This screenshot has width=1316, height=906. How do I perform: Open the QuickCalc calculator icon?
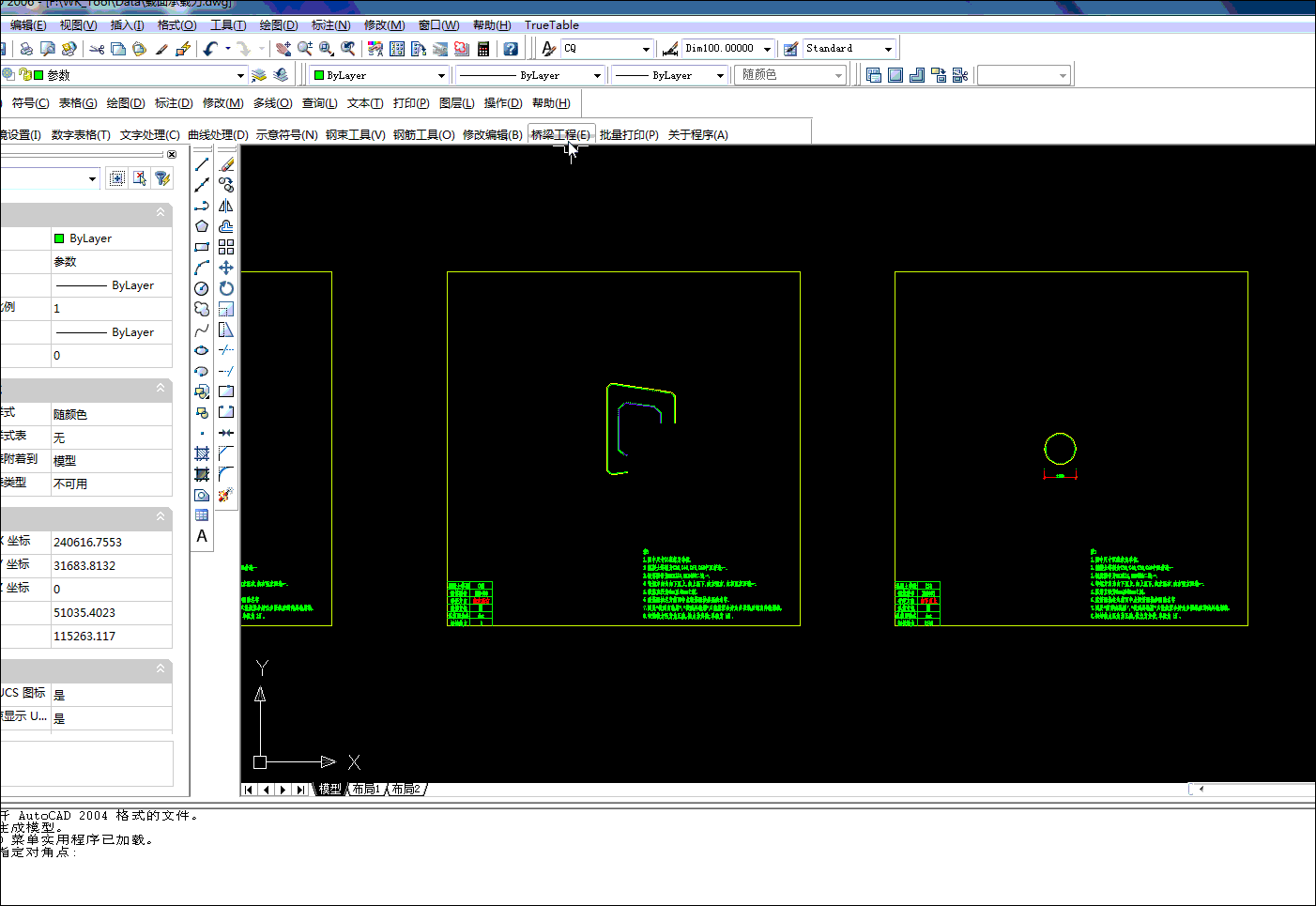coord(483,49)
